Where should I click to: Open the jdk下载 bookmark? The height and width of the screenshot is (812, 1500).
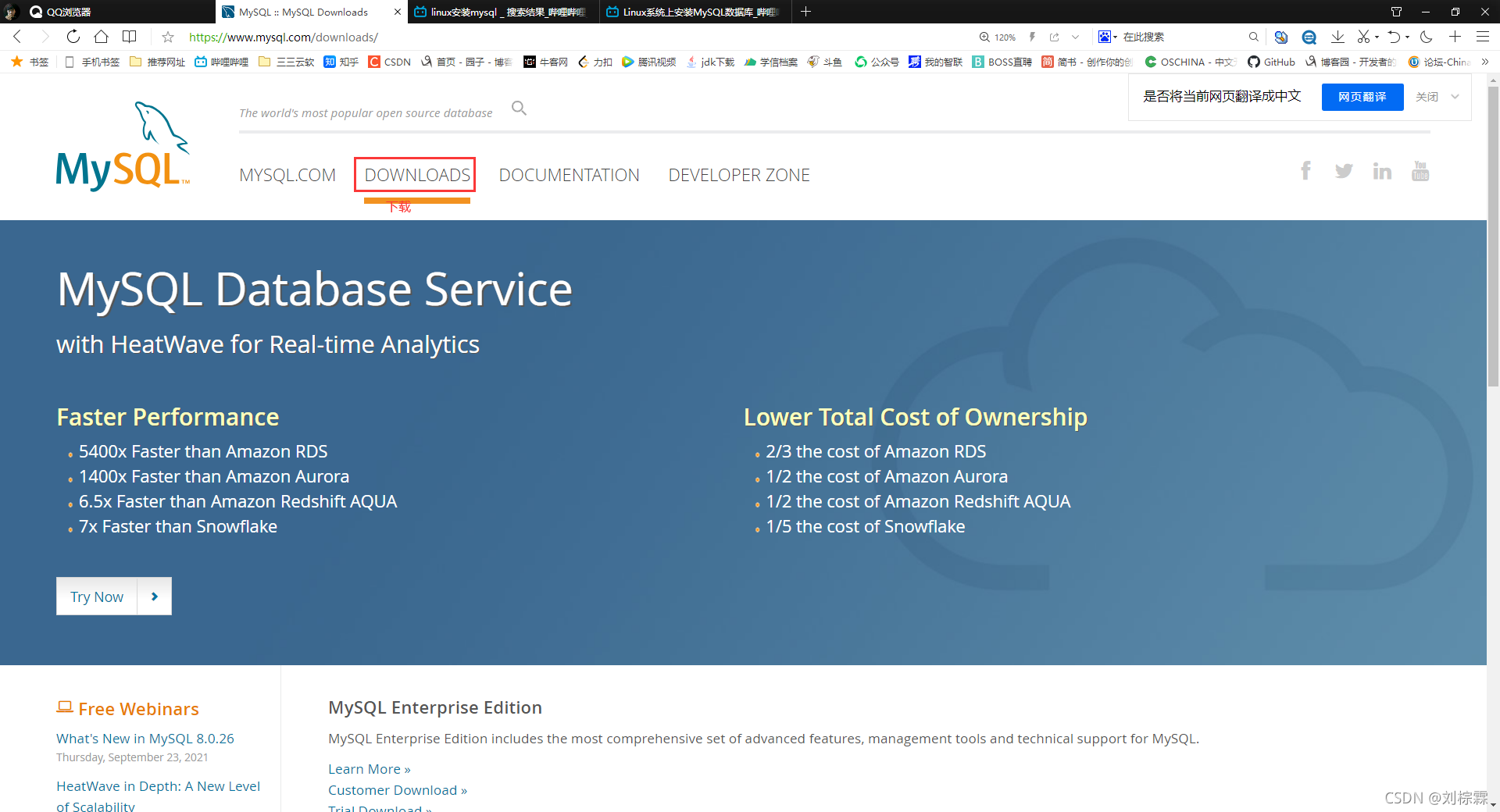point(710,62)
